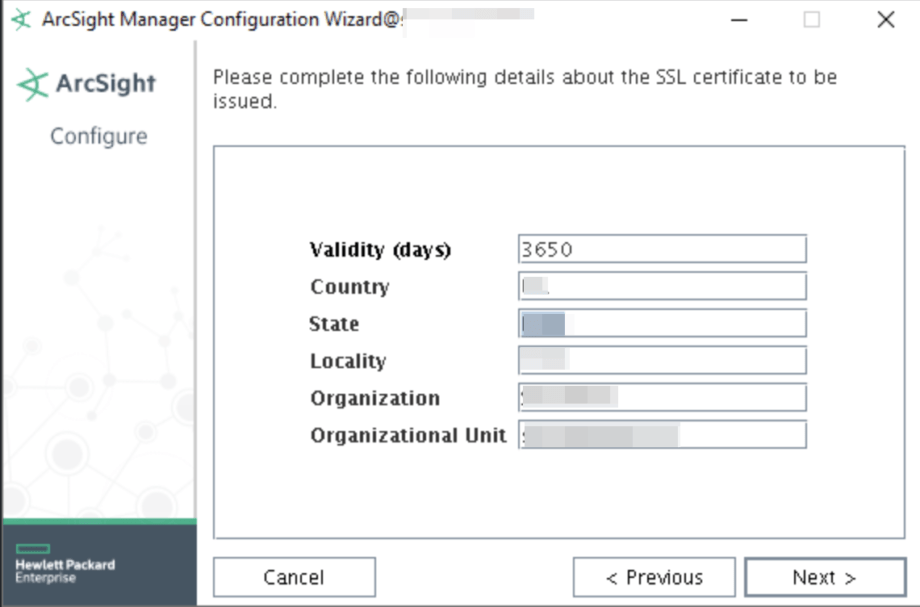This screenshot has width=920, height=607.
Task: Select the State input field
Action: [x=660, y=323]
